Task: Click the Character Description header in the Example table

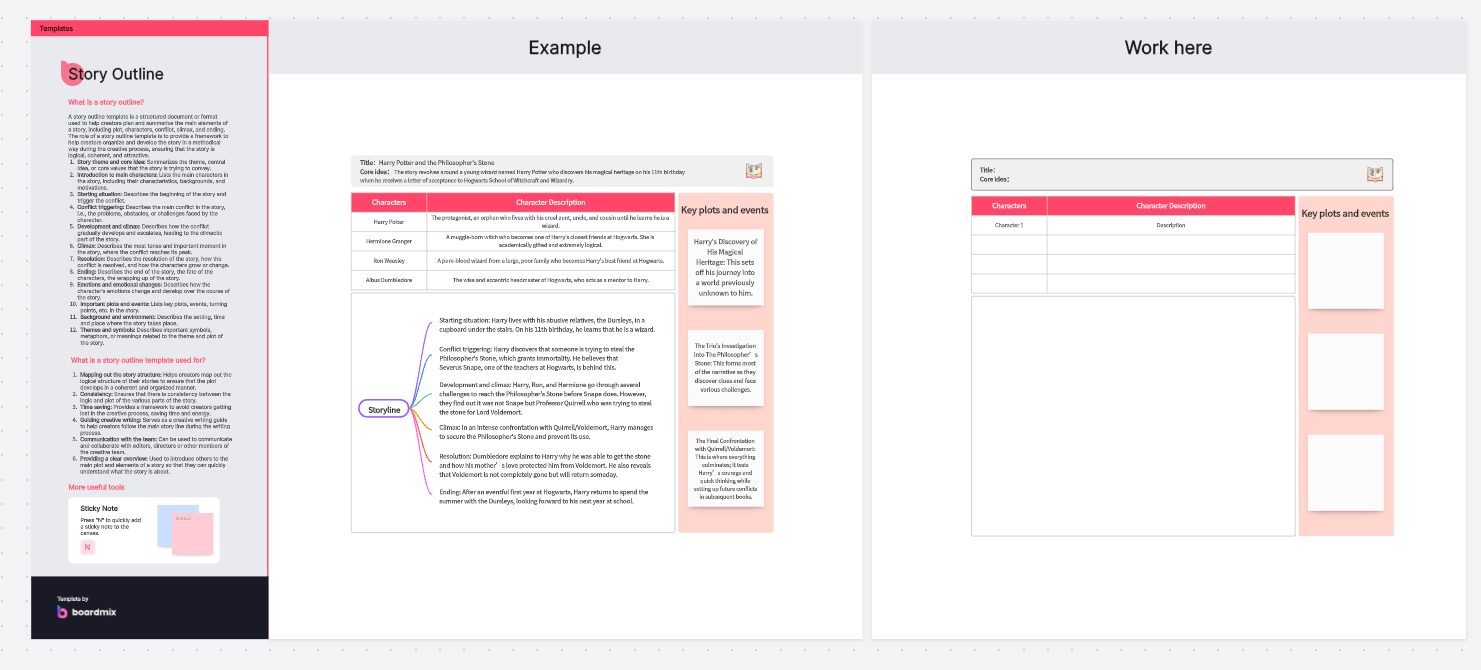Action: [550, 202]
